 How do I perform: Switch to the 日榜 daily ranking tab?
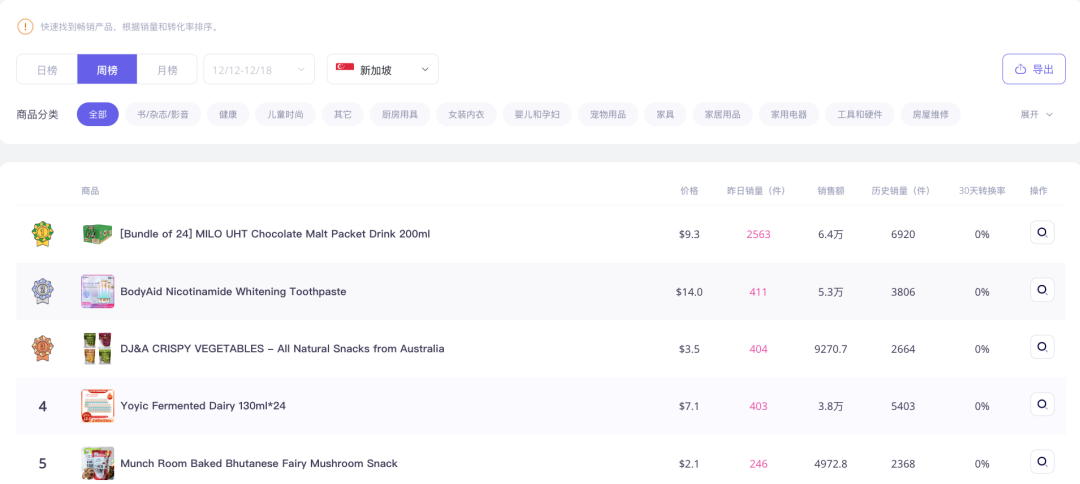click(x=47, y=70)
